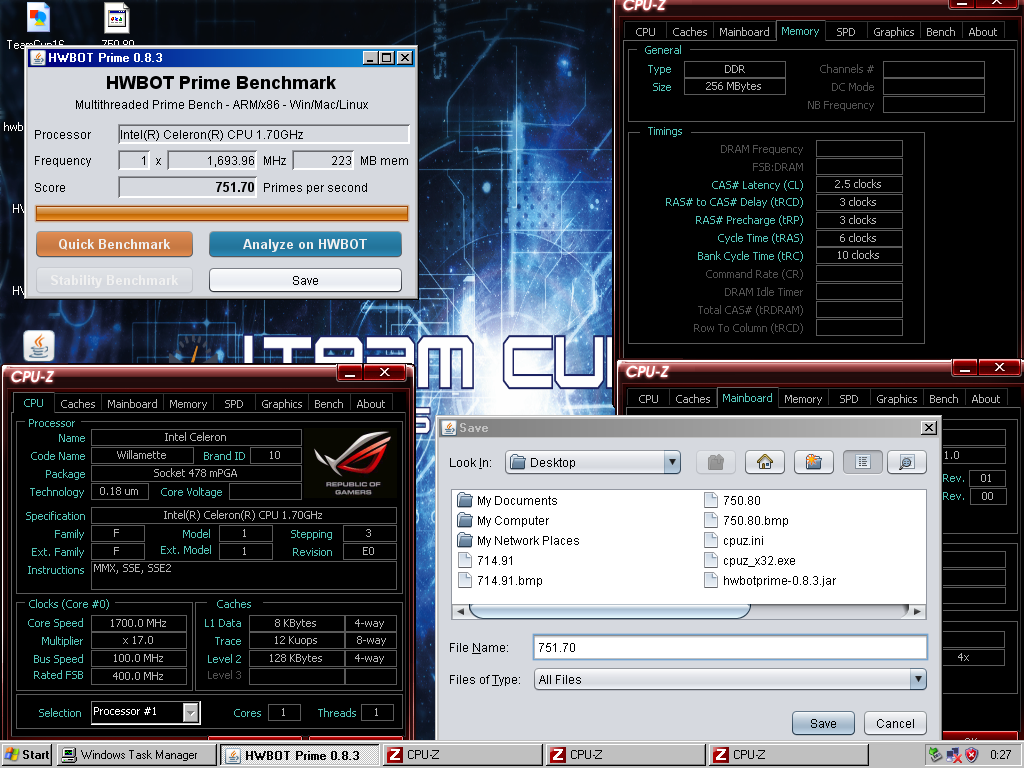The image size is (1024, 768).
Task: Switch to Mainboard tab in bottom-left CPU-Z
Action: (132, 404)
